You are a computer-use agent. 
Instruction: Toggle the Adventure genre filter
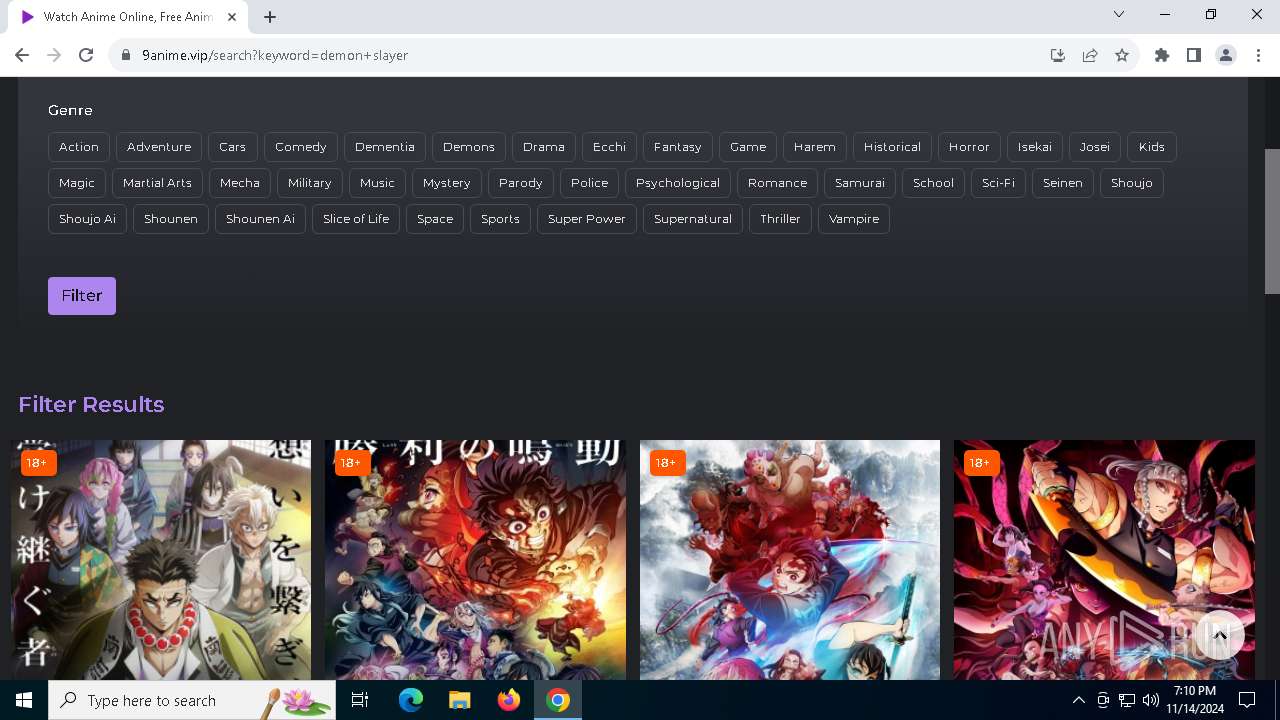159,147
